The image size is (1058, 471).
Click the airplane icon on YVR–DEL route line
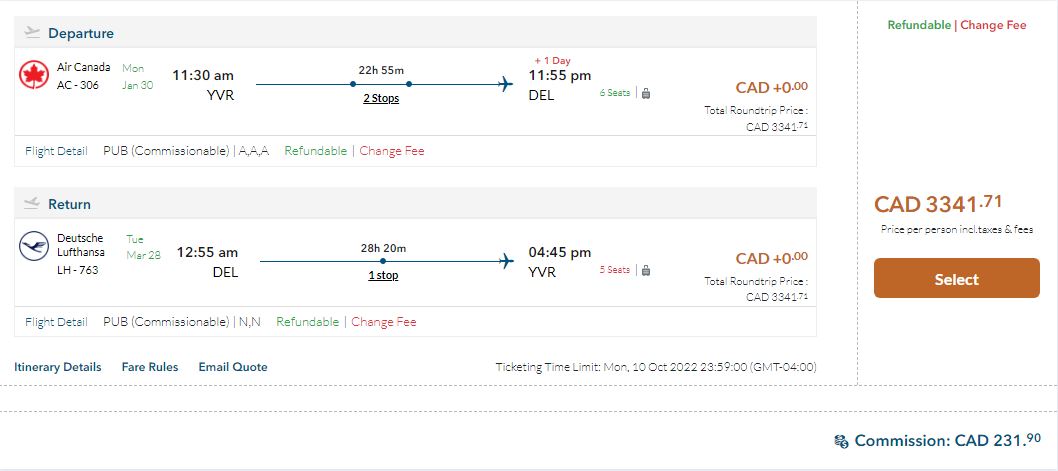tap(506, 84)
